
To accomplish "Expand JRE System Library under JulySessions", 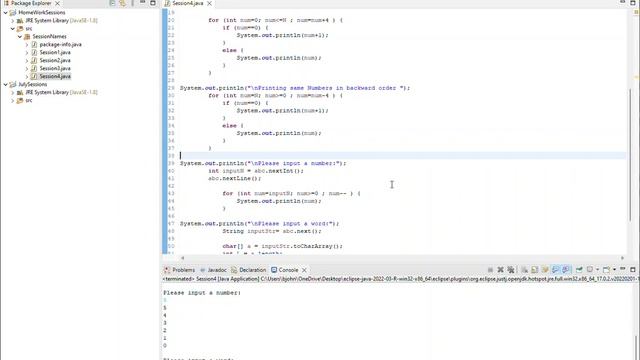I will (13, 92).
